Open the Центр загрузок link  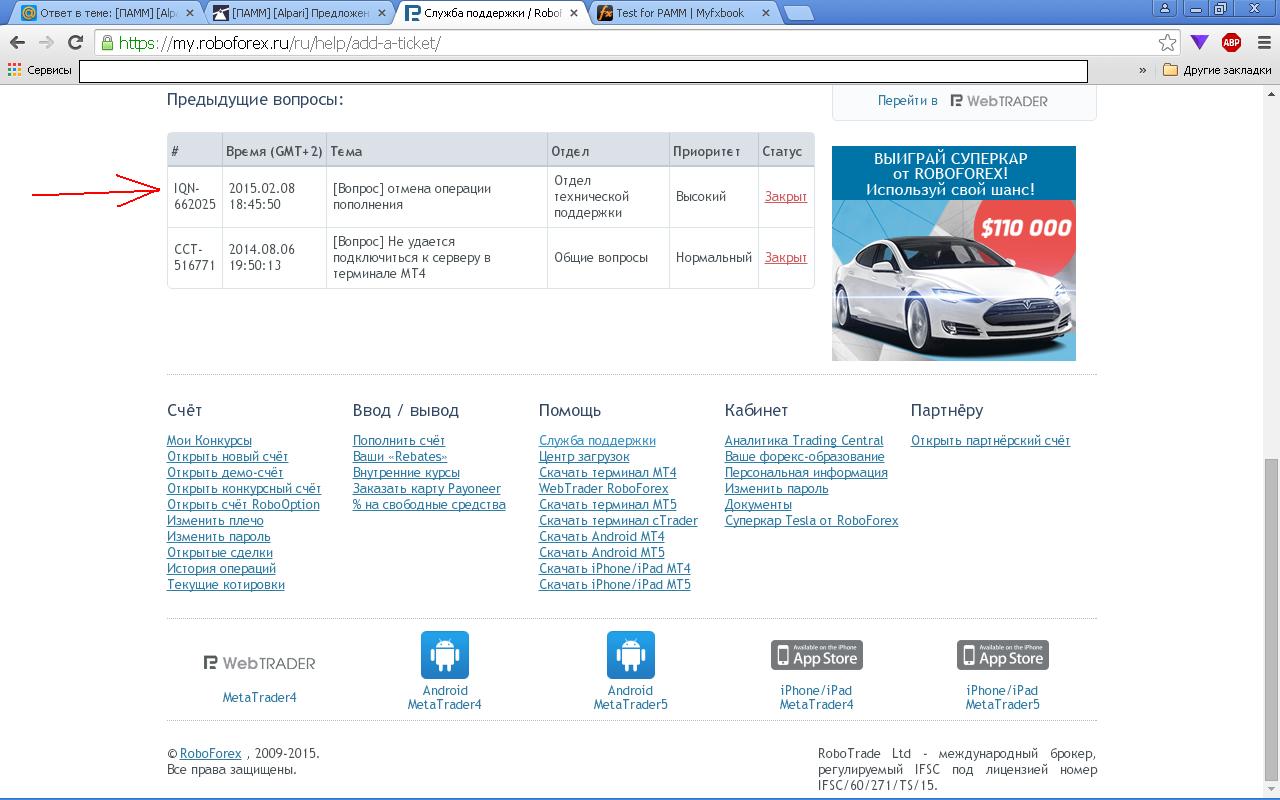click(584, 457)
